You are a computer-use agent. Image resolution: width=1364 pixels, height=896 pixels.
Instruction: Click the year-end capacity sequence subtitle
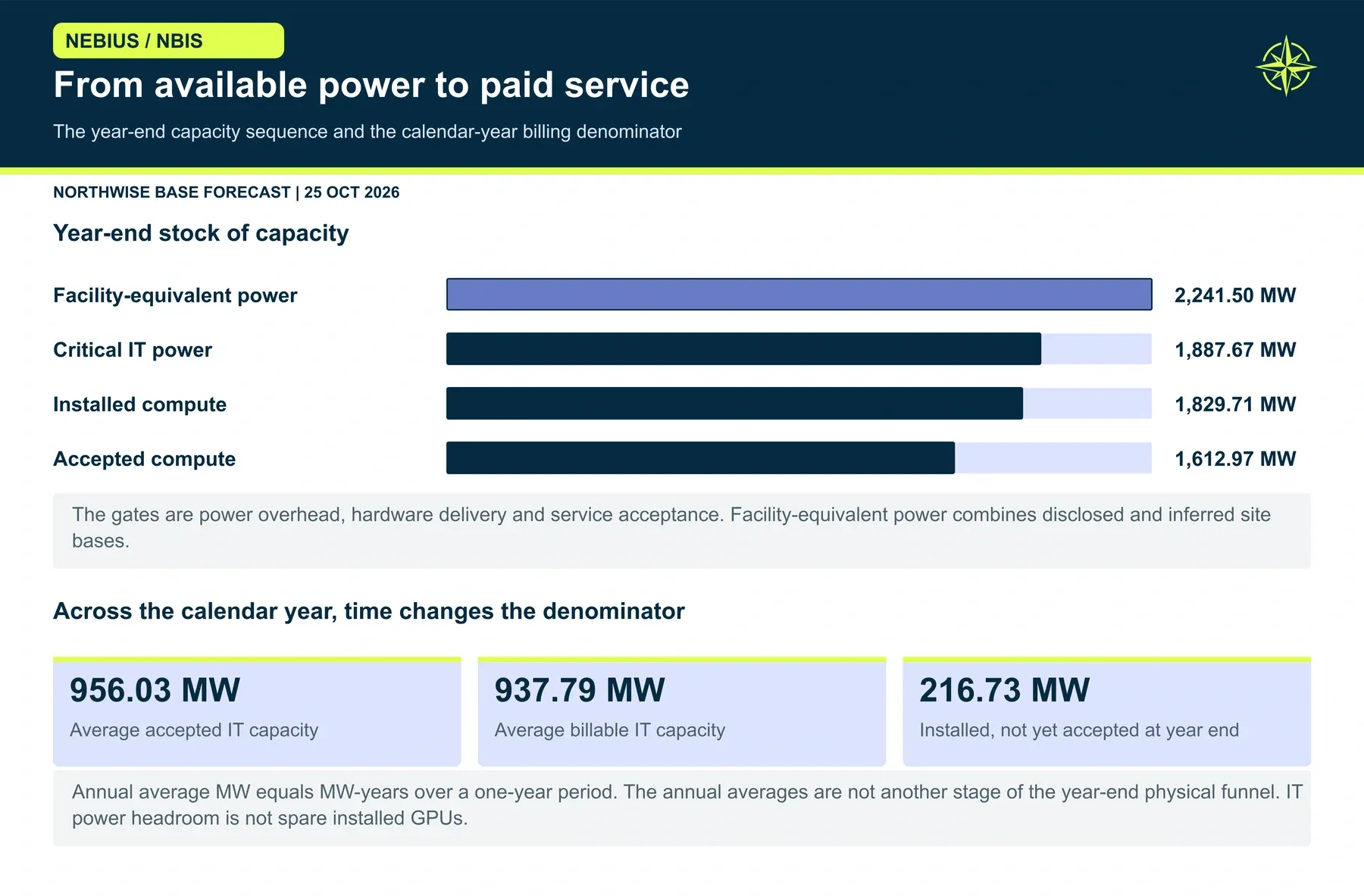point(368,132)
